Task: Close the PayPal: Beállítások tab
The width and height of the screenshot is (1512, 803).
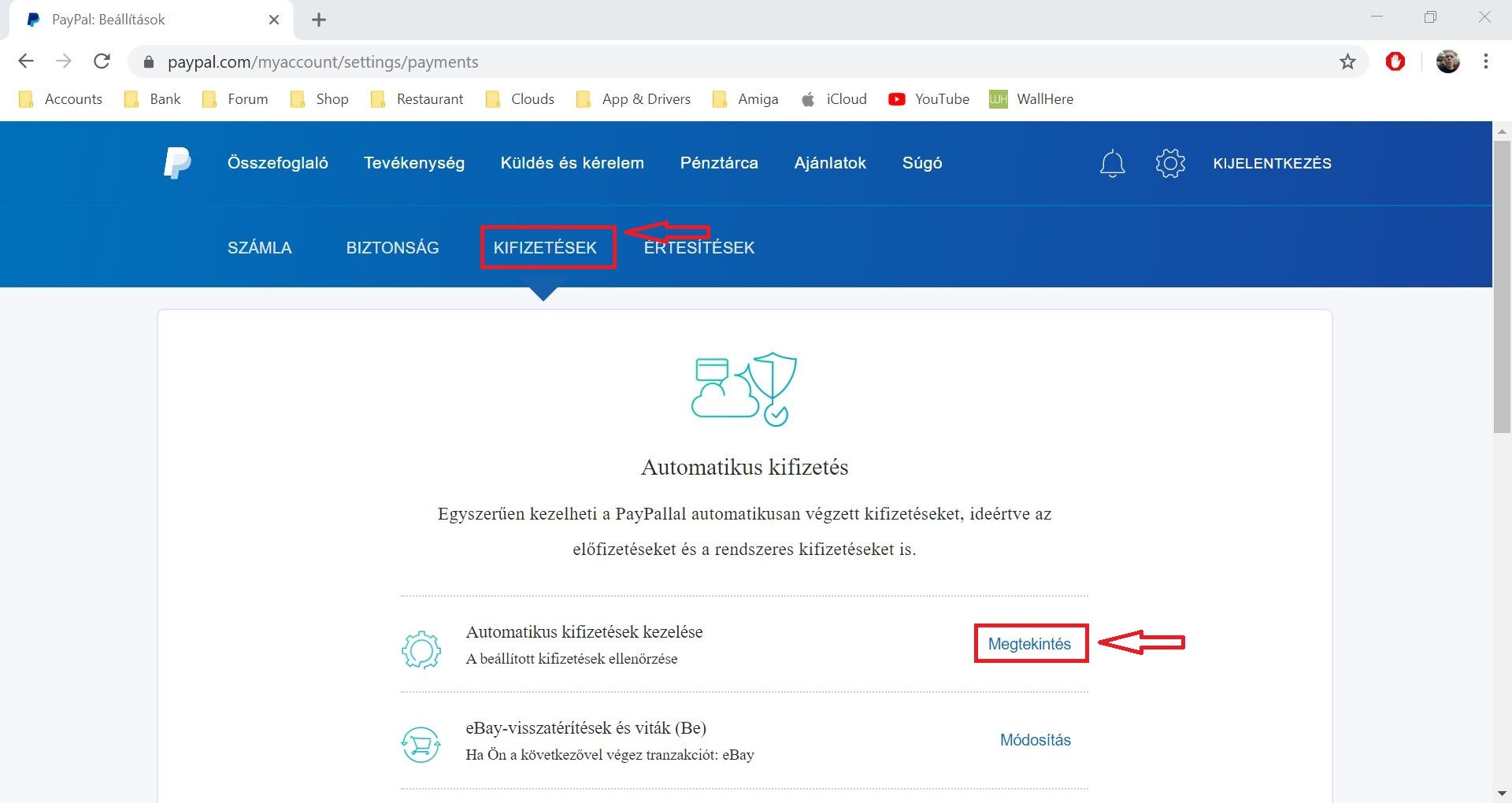Action: coord(274,20)
